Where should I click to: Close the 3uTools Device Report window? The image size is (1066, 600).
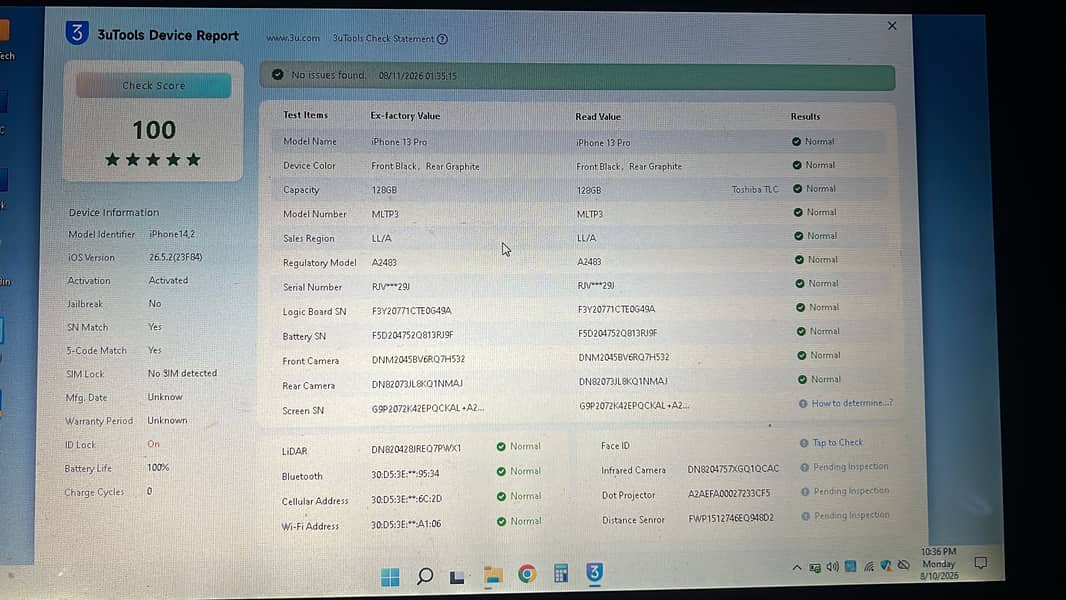pyautogui.click(x=892, y=26)
